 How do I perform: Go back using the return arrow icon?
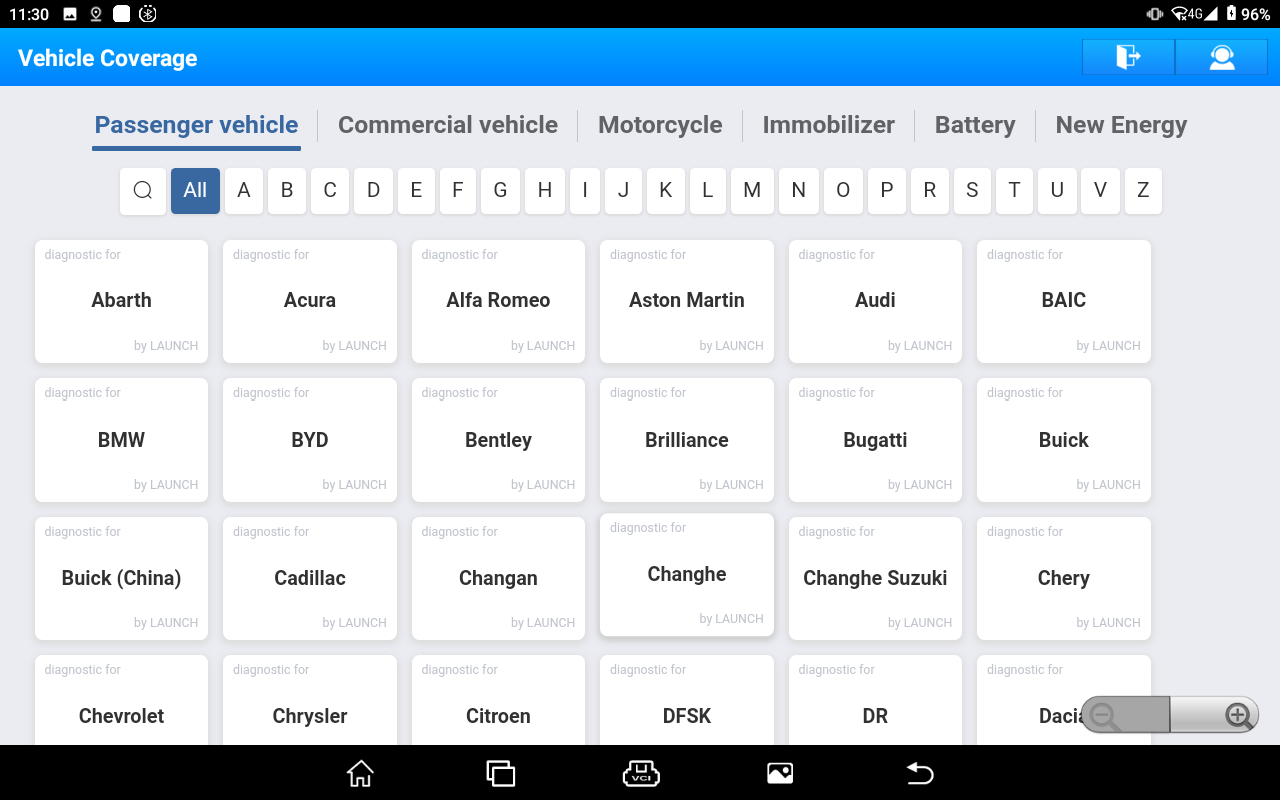click(919, 773)
